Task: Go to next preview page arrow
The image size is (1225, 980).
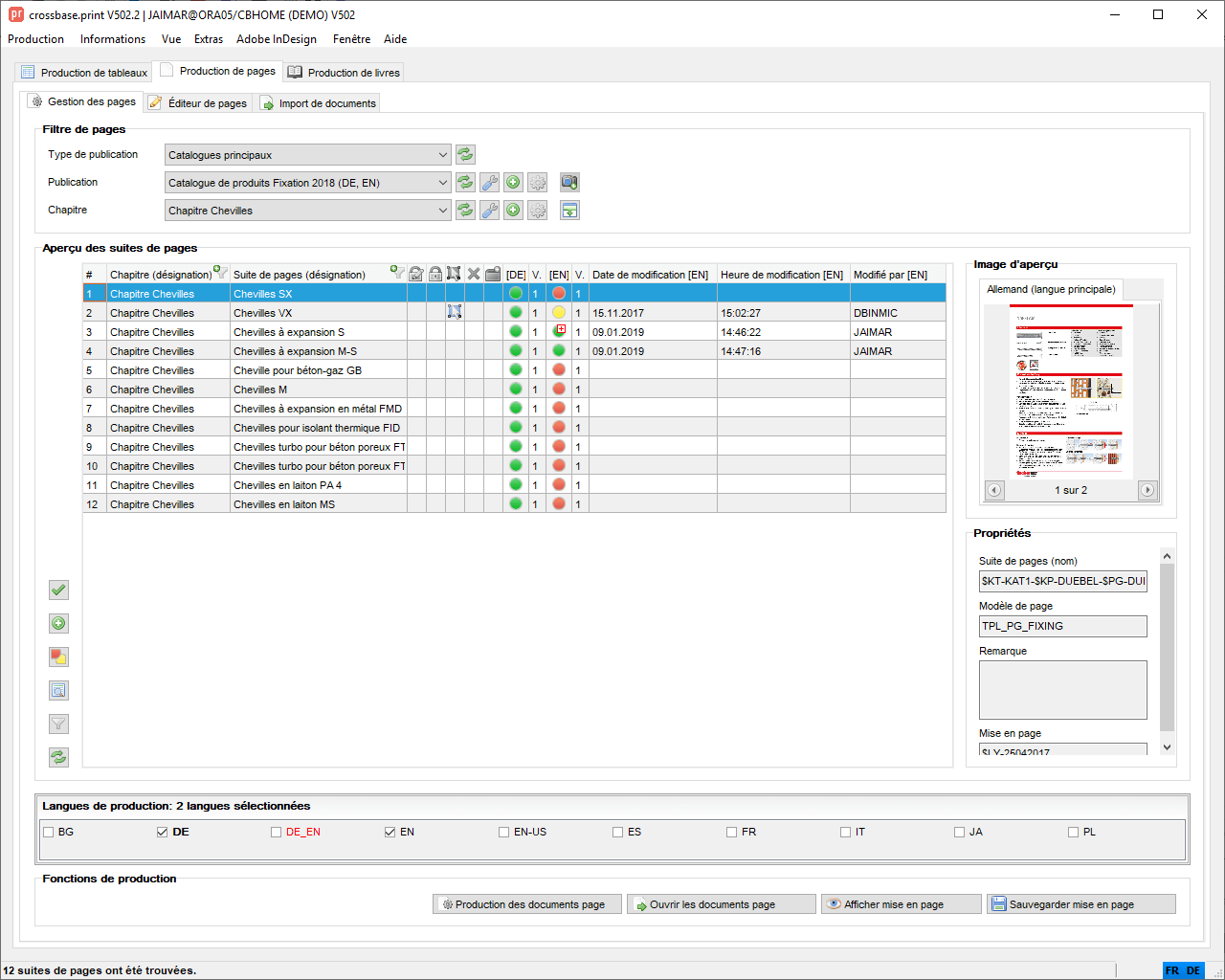Action: (1147, 490)
